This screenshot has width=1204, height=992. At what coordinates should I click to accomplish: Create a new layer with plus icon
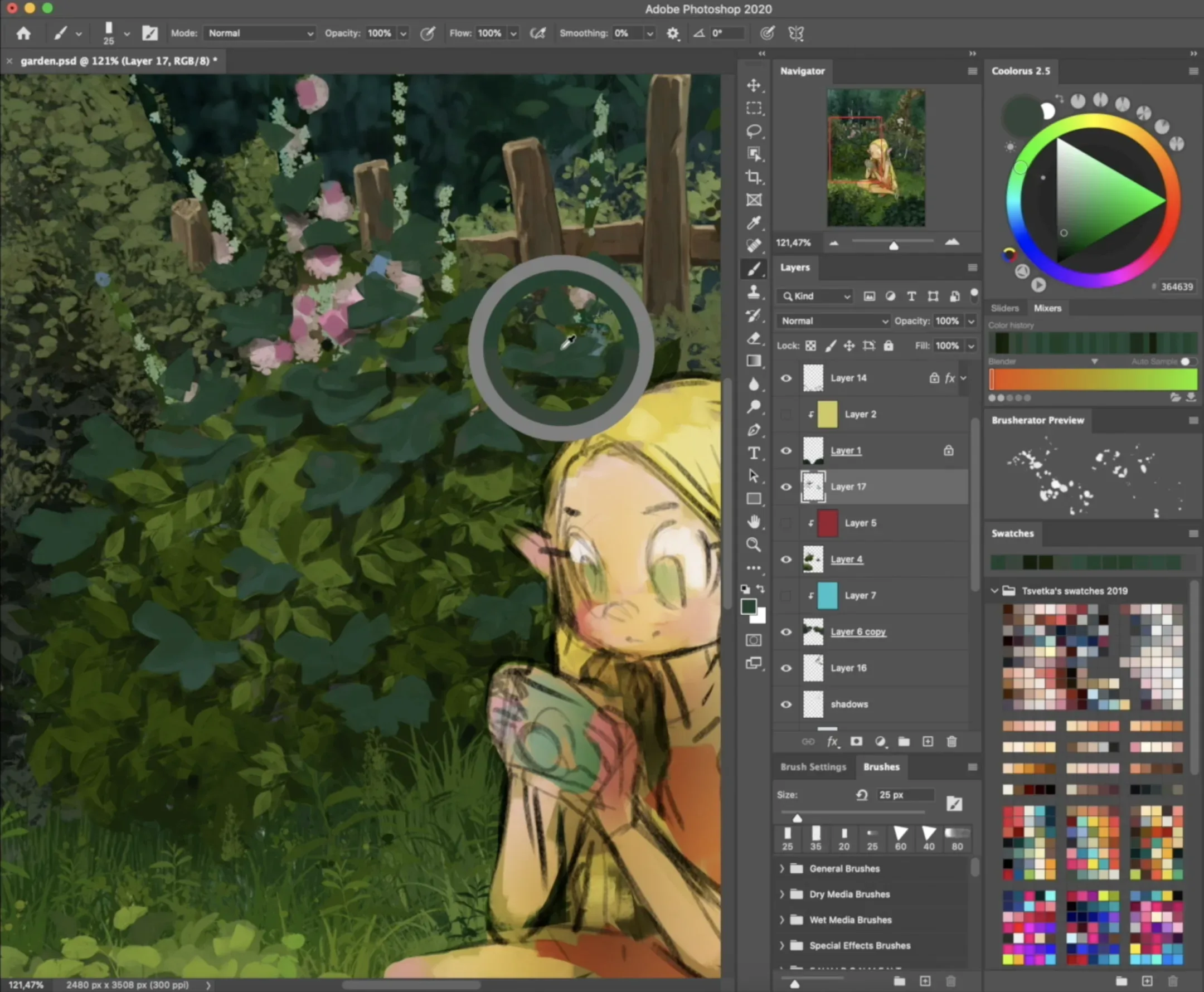(x=928, y=742)
